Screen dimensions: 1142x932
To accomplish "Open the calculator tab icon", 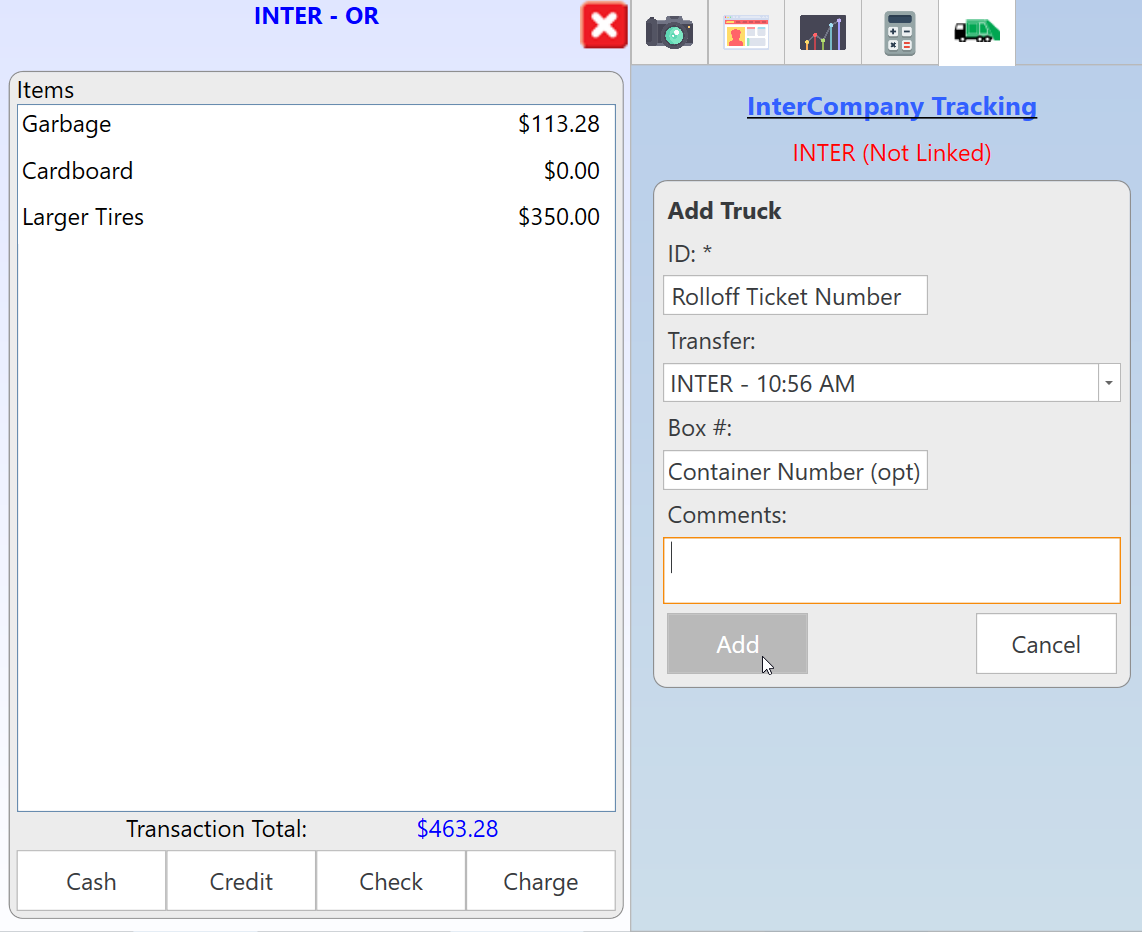I will coord(900,32).
